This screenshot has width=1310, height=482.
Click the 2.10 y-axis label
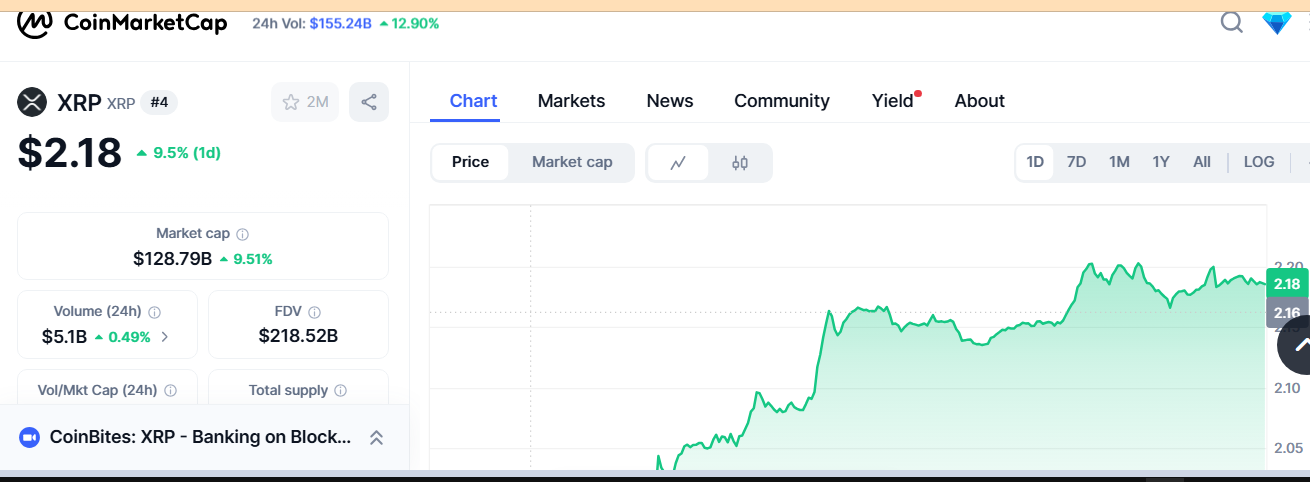tap(1287, 388)
